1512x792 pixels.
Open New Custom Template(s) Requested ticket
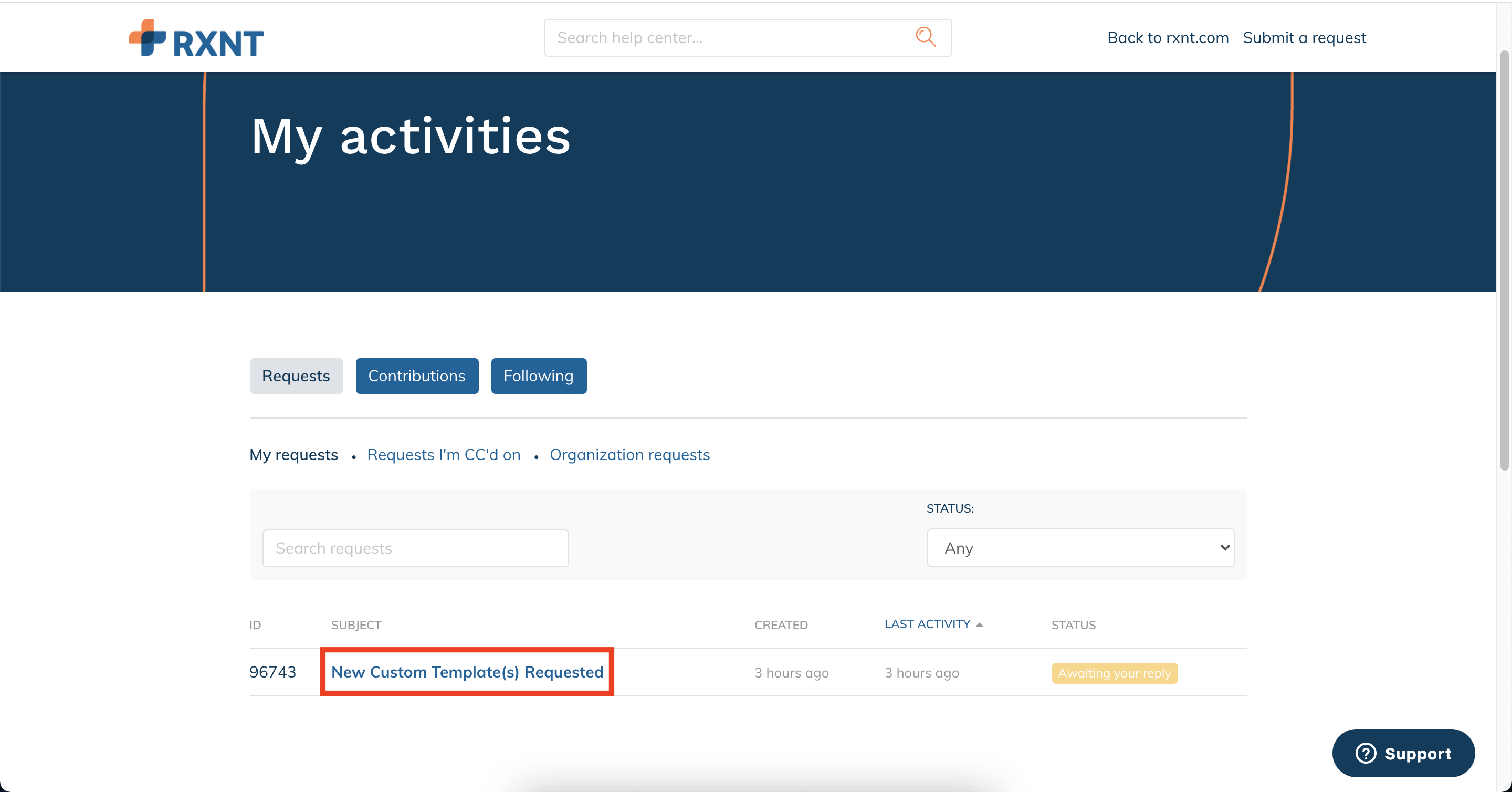[467, 672]
